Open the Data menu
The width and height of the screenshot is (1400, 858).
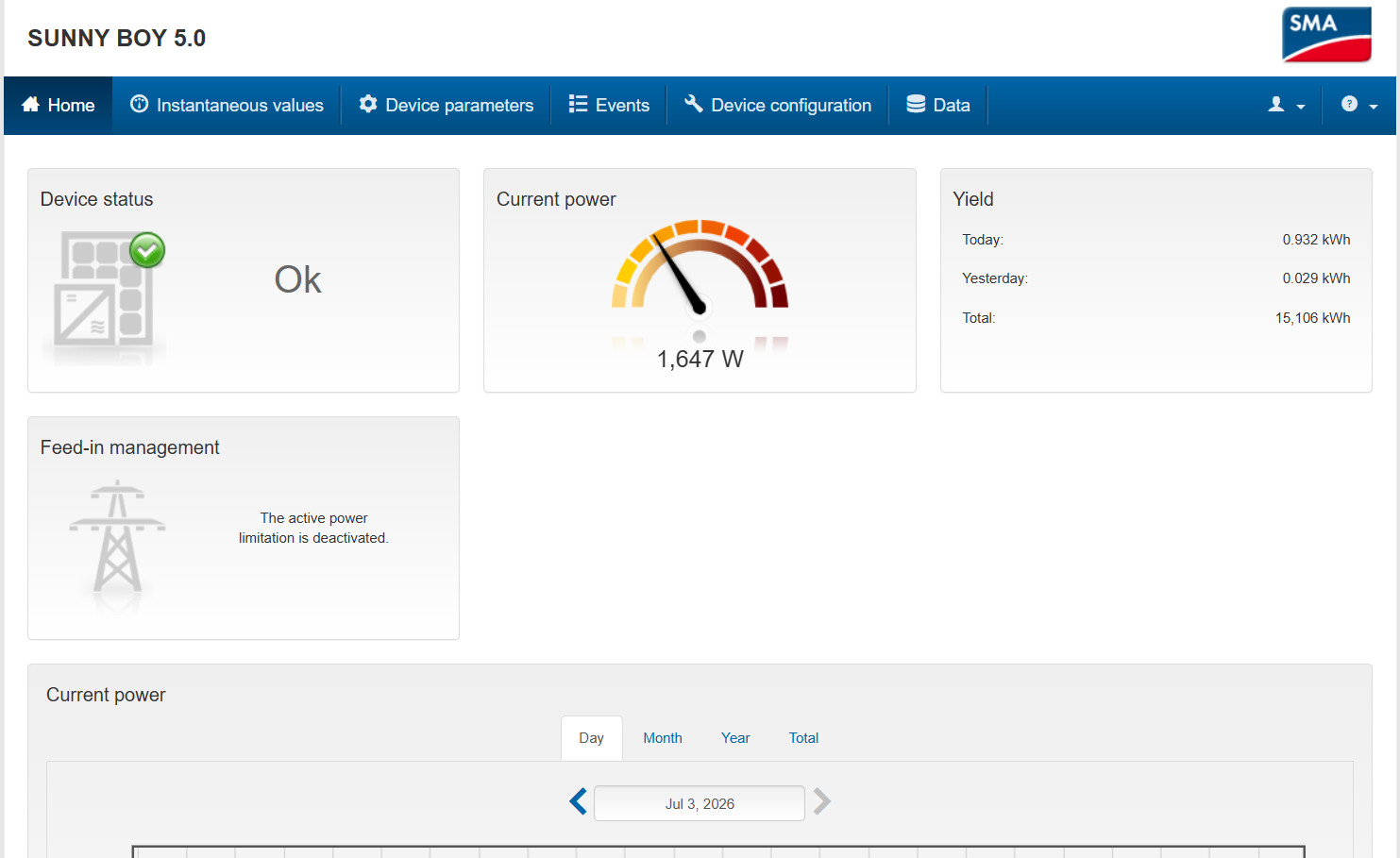pyautogui.click(x=938, y=105)
